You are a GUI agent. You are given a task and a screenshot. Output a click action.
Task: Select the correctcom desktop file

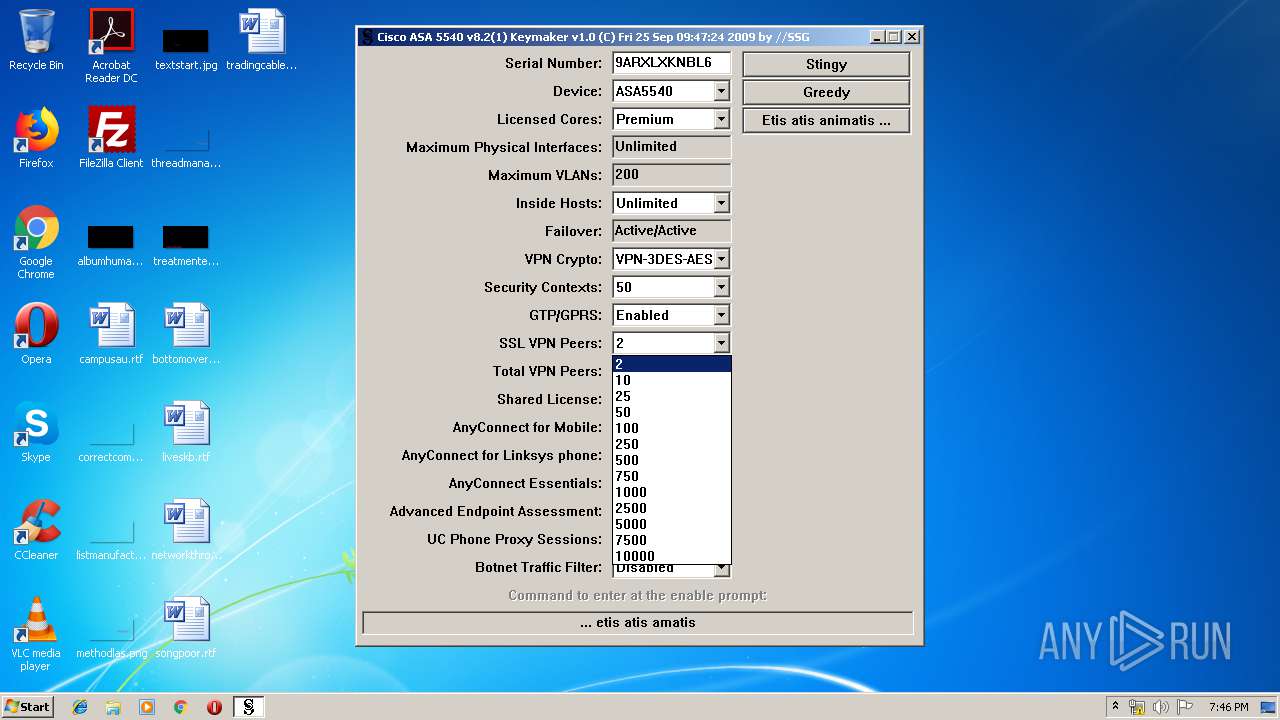(x=111, y=442)
